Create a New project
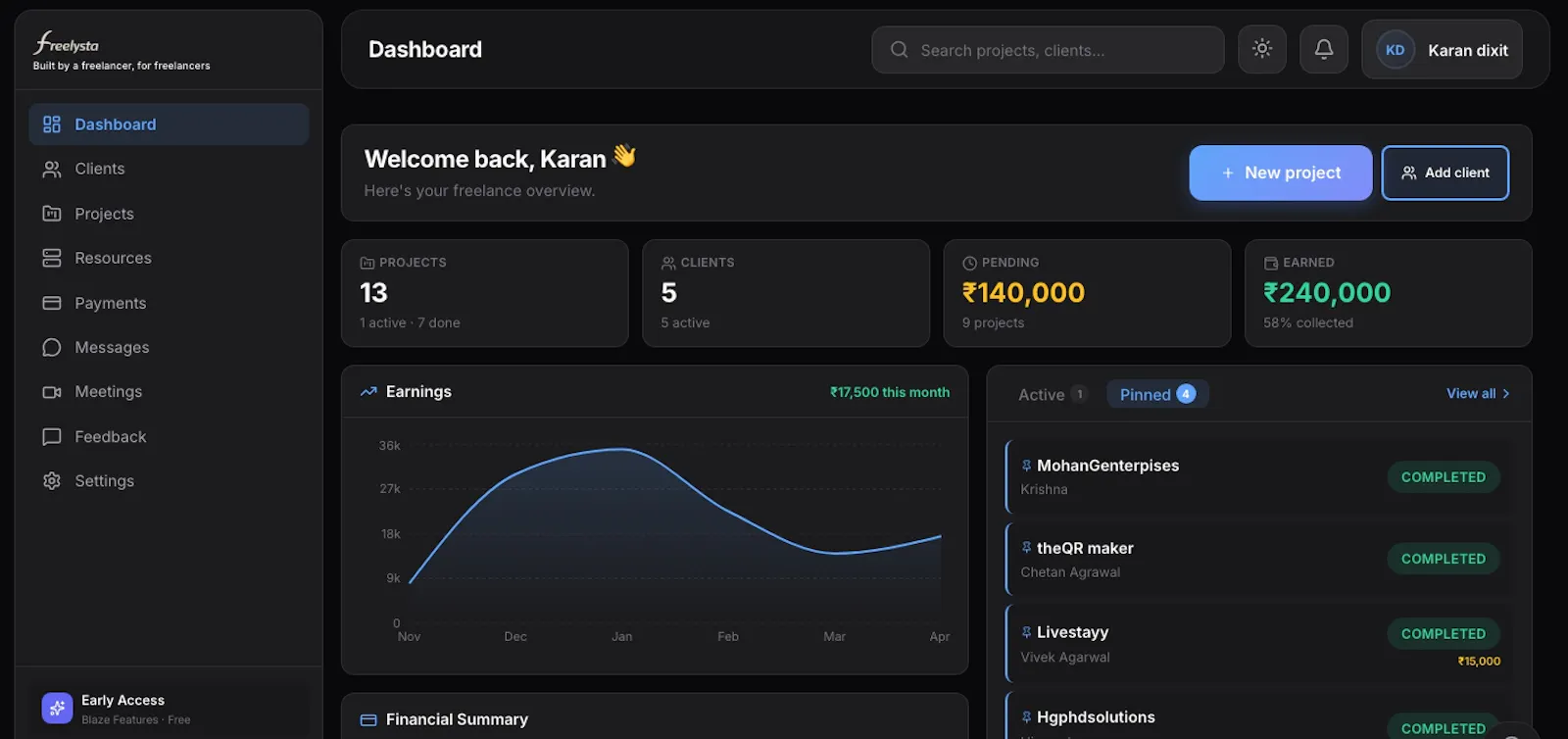1568x739 pixels. click(1281, 172)
